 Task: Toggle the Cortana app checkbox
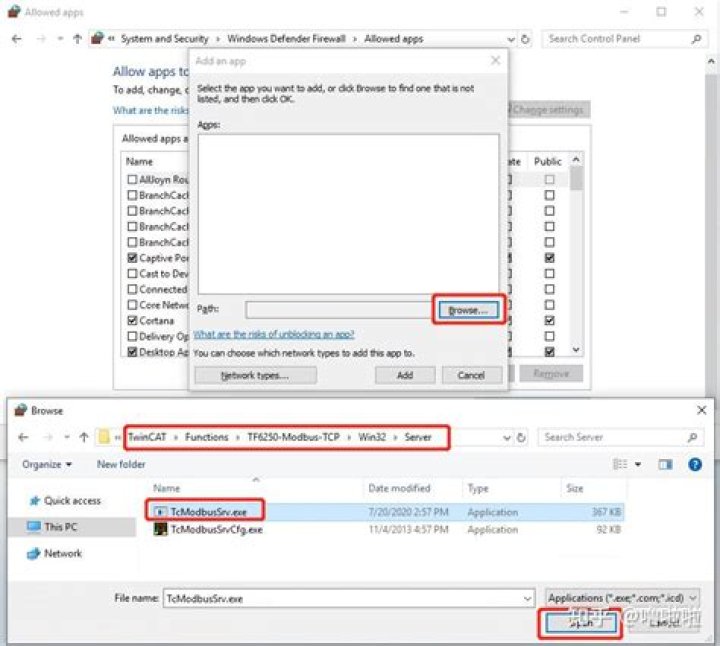pyautogui.click(x=133, y=321)
